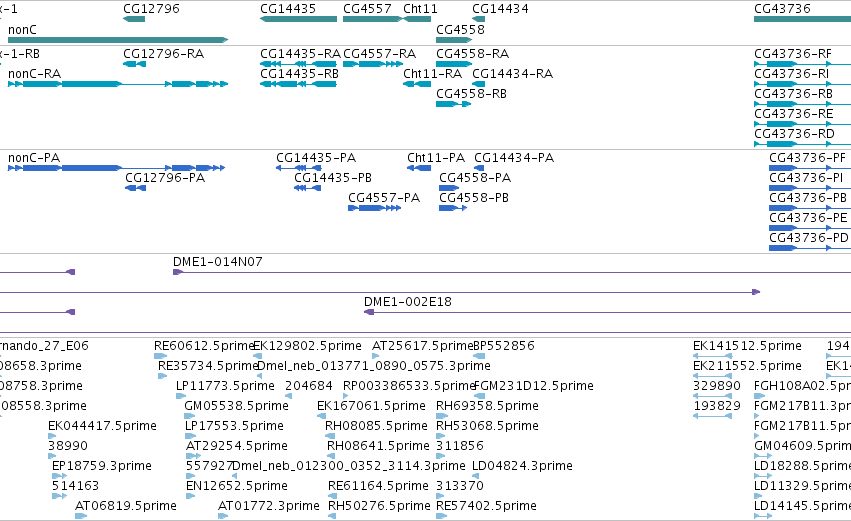Image resolution: width=851 pixels, height=521 pixels.
Task: Click transcript CG43736-RF label
Action: coord(793,54)
